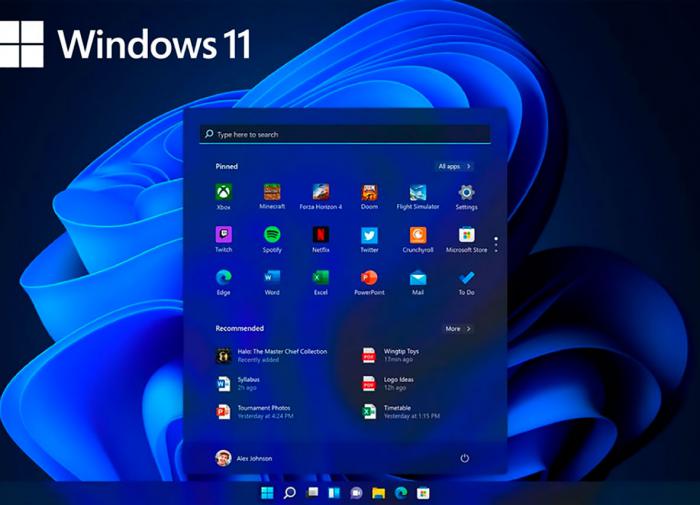This screenshot has width=700, height=505.
Task: Open the Twitch pinned app
Action: (x=223, y=235)
